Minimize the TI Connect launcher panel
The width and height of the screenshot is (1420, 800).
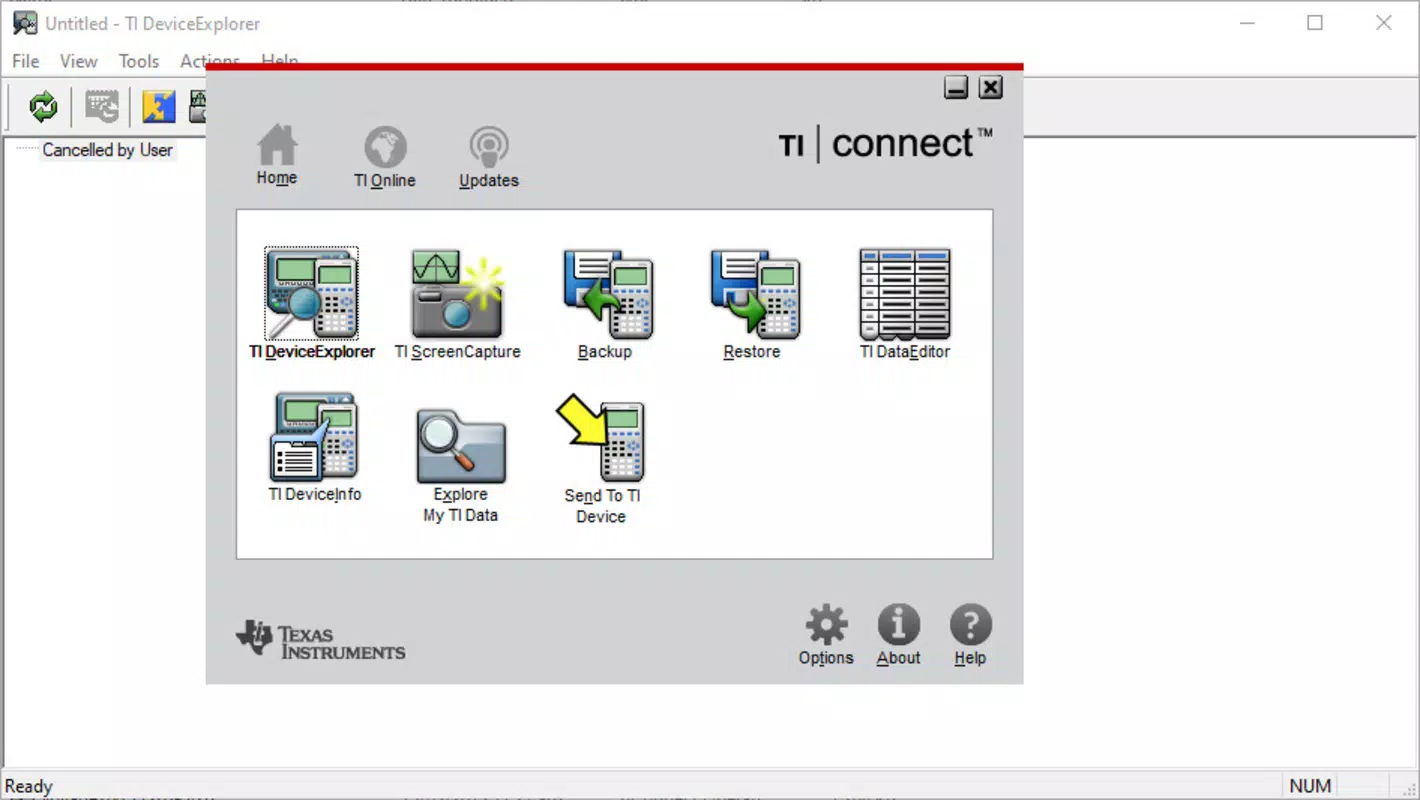coord(956,88)
